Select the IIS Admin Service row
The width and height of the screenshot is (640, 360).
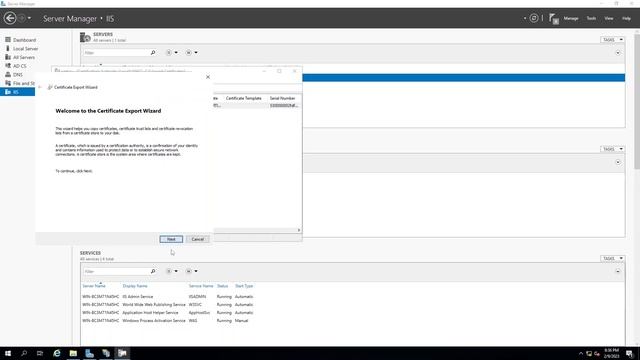(x=168, y=297)
